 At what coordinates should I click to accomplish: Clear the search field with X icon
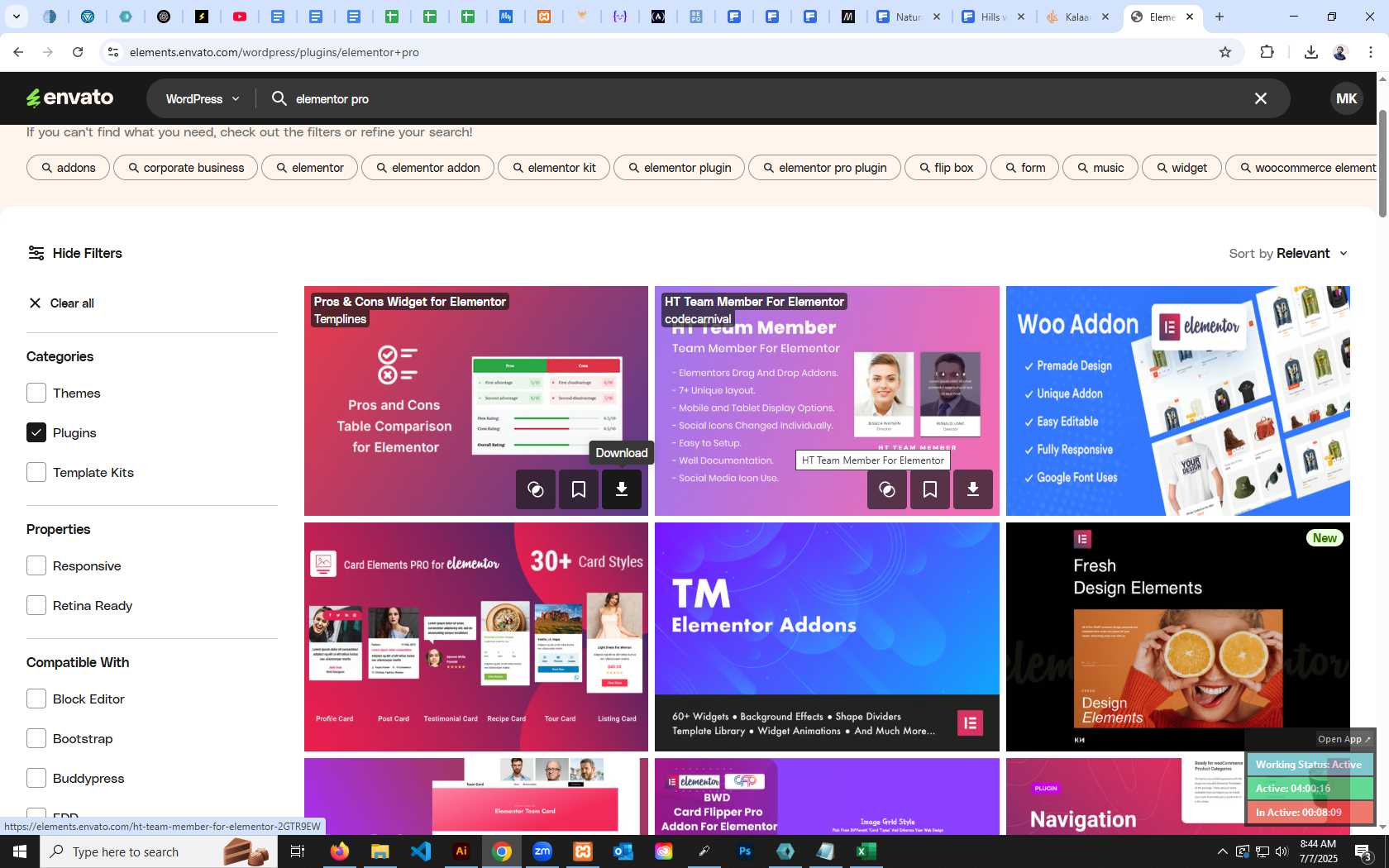tap(1261, 98)
